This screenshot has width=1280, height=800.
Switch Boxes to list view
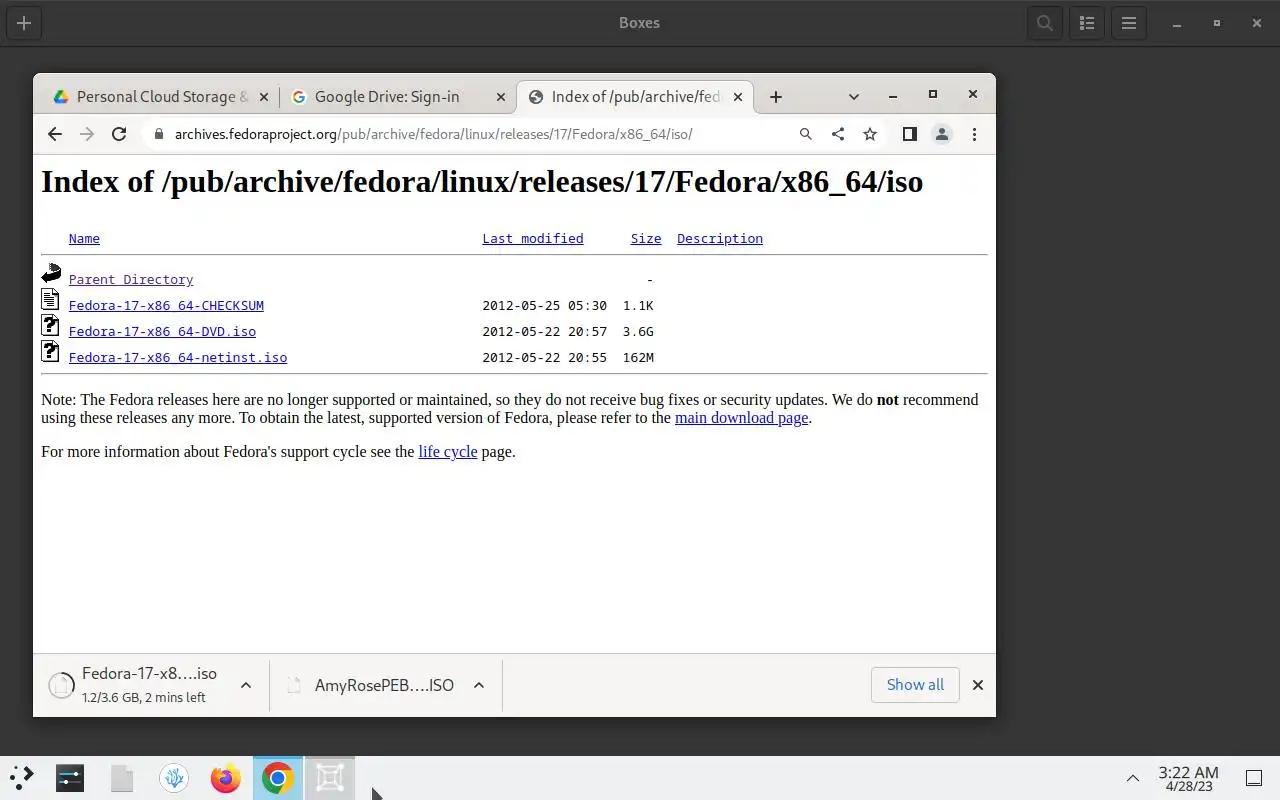click(x=1087, y=23)
